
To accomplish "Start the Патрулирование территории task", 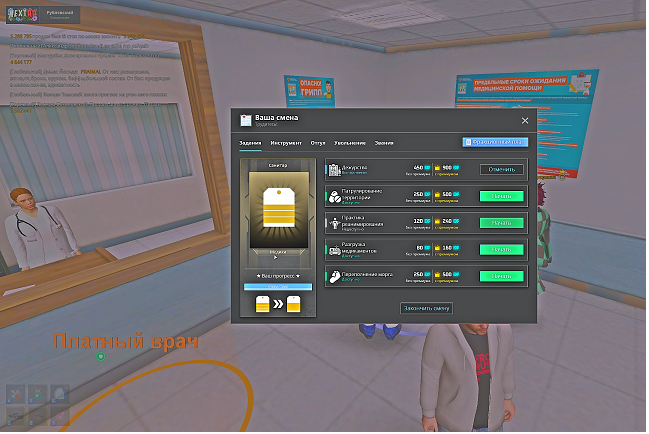I will click(x=503, y=197).
